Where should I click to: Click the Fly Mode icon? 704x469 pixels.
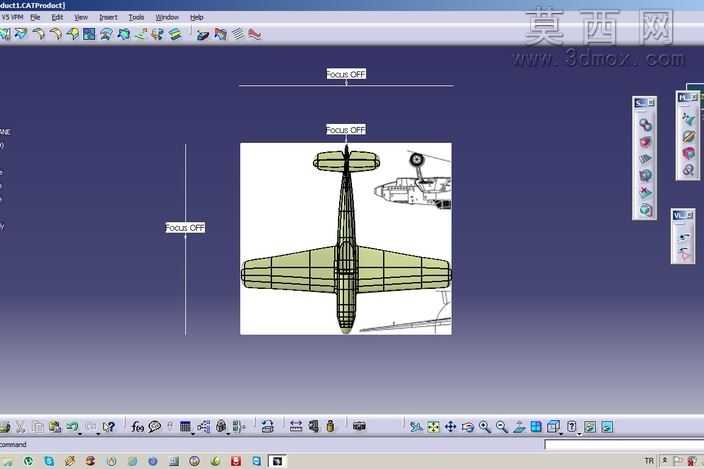416,426
